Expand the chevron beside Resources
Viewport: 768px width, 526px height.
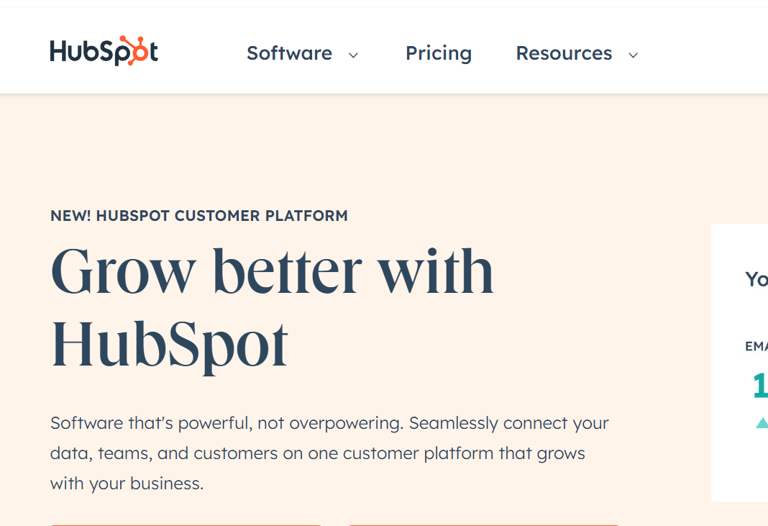tap(633, 55)
